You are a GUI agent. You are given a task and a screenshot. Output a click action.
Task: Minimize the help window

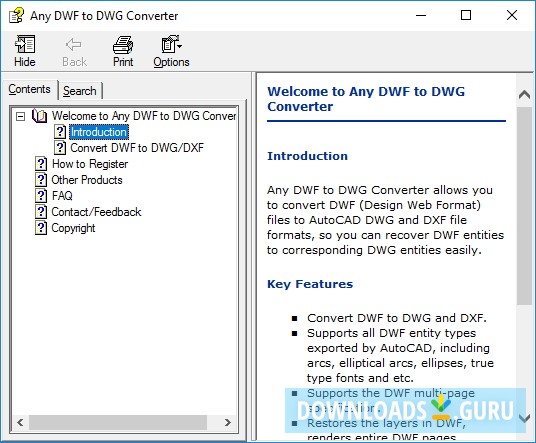[421, 15]
